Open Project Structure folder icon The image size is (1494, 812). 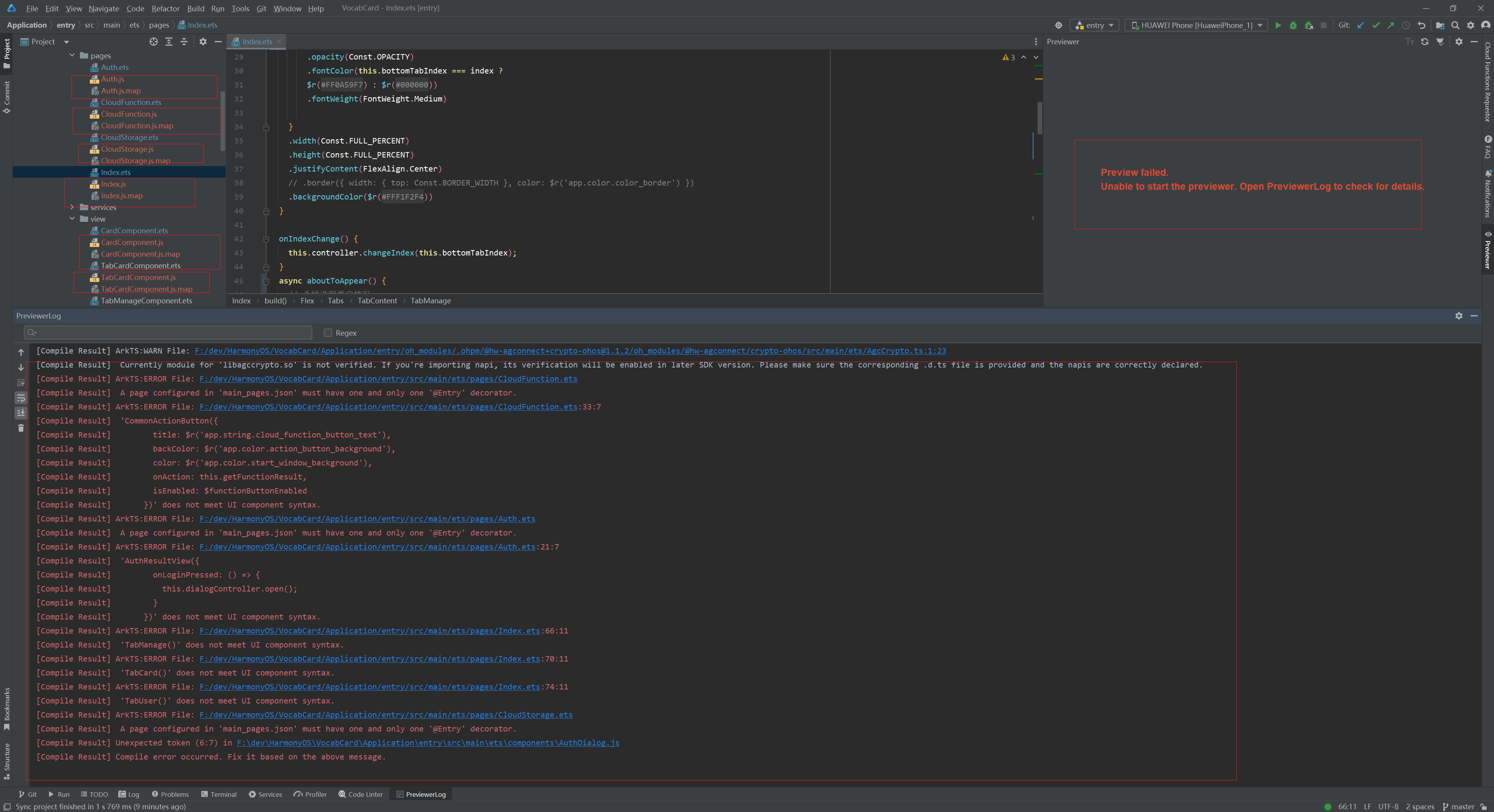click(1440, 25)
